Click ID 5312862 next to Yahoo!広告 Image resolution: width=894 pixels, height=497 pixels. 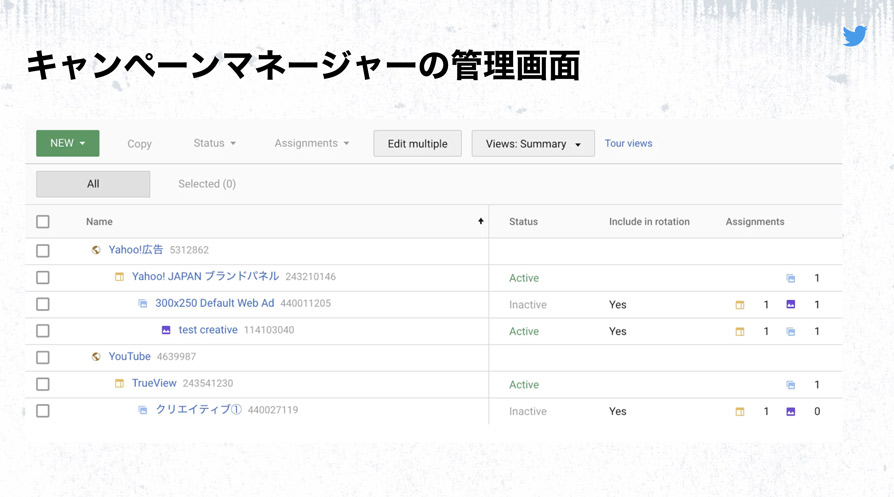click(189, 250)
